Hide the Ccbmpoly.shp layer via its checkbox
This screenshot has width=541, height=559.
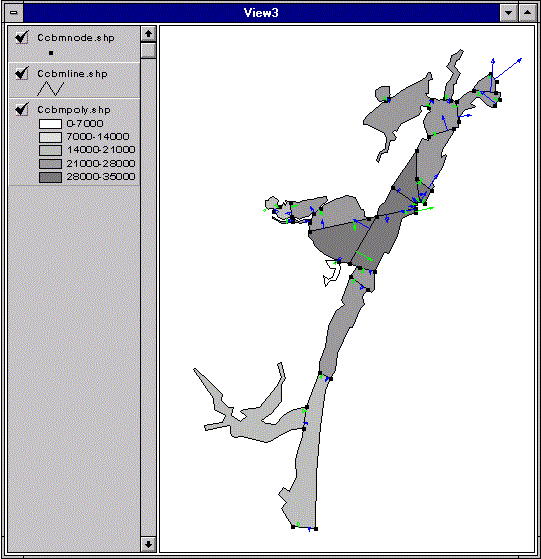(x=21, y=109)
